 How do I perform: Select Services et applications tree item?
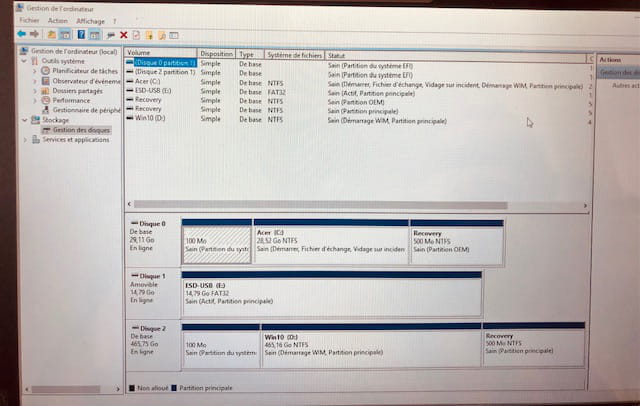(76, 140)
